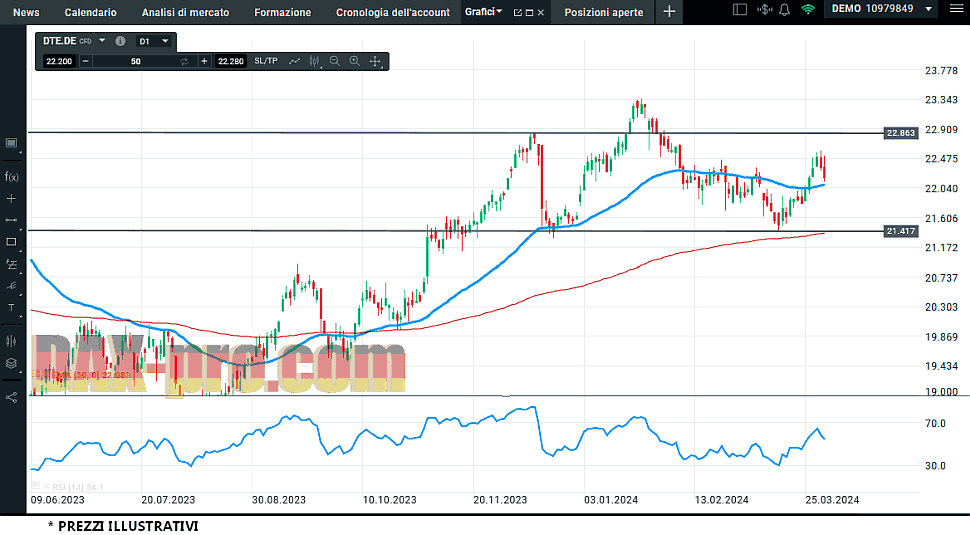Click the 25.03.2024 date axis label
The width and height of the screenshot is (970, 535).
(x=832, y=500)
